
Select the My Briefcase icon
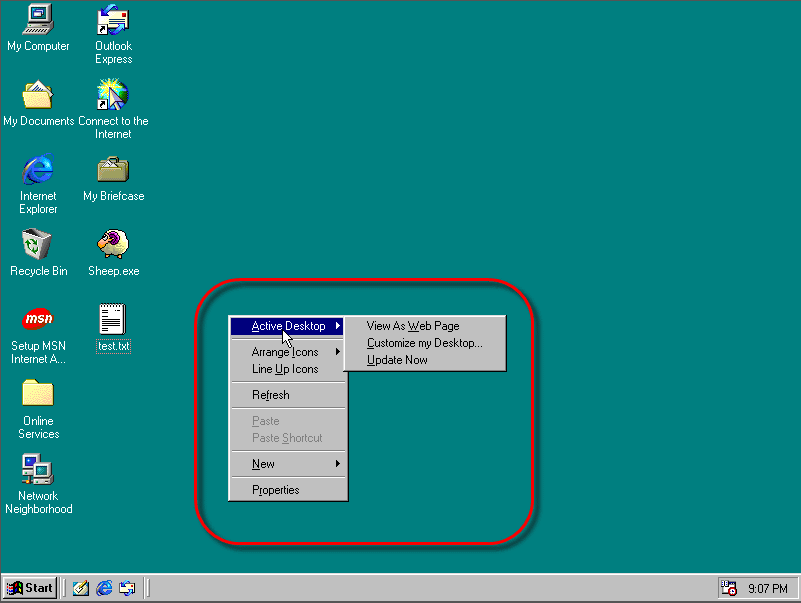pos(113,169)
